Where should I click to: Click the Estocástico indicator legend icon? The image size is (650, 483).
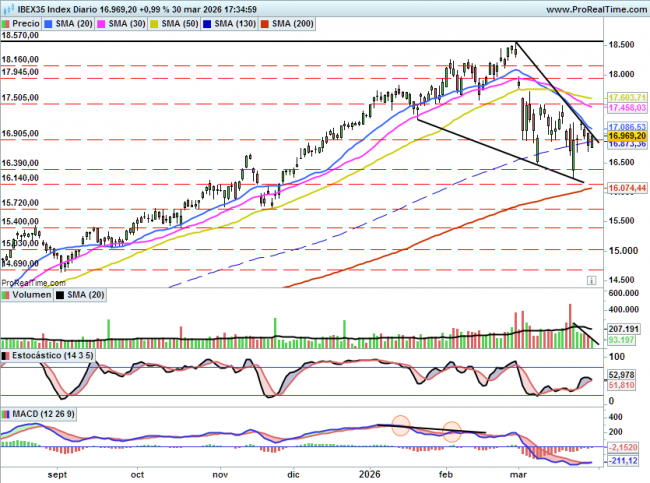pos(6,355)
